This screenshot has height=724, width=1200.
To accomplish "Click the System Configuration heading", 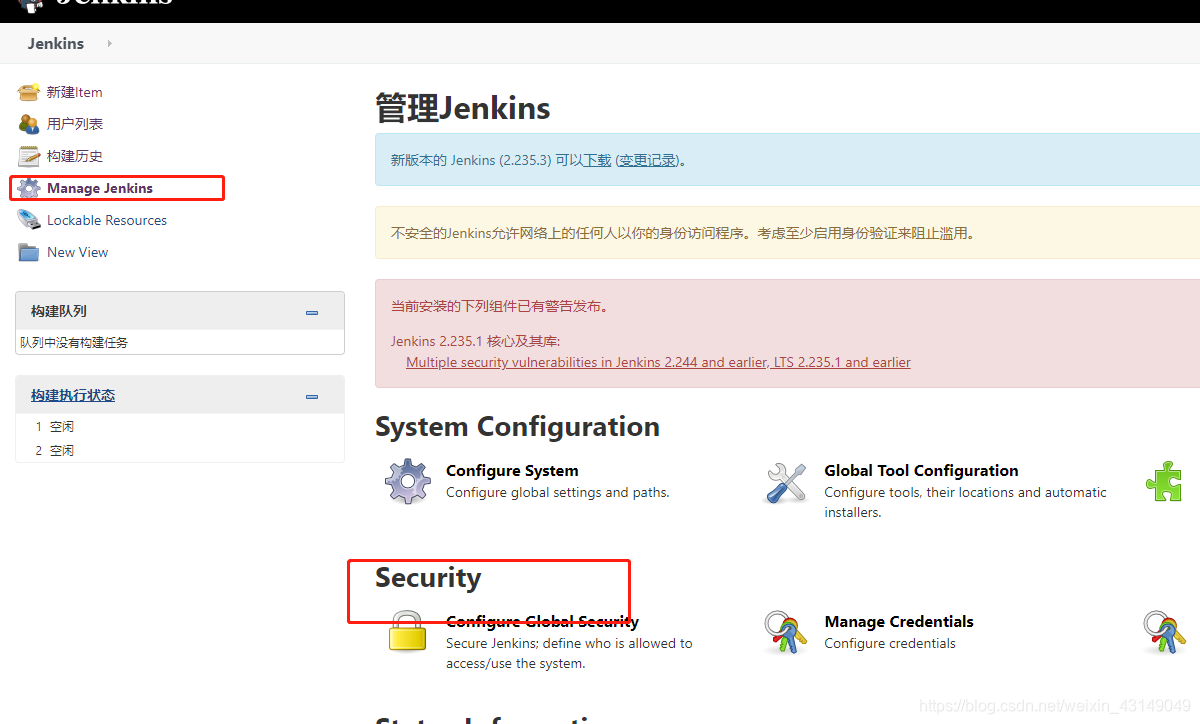I will click(517, 426).
